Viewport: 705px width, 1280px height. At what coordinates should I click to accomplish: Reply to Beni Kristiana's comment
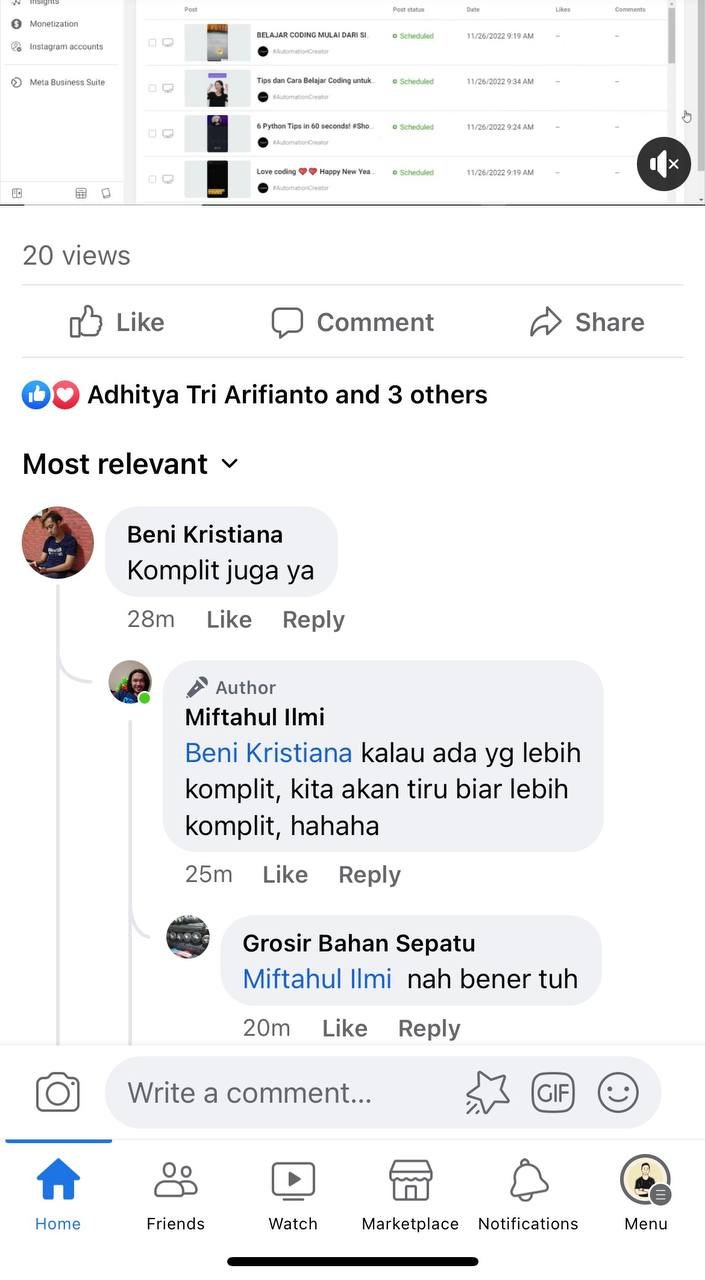tap(313, 620)
